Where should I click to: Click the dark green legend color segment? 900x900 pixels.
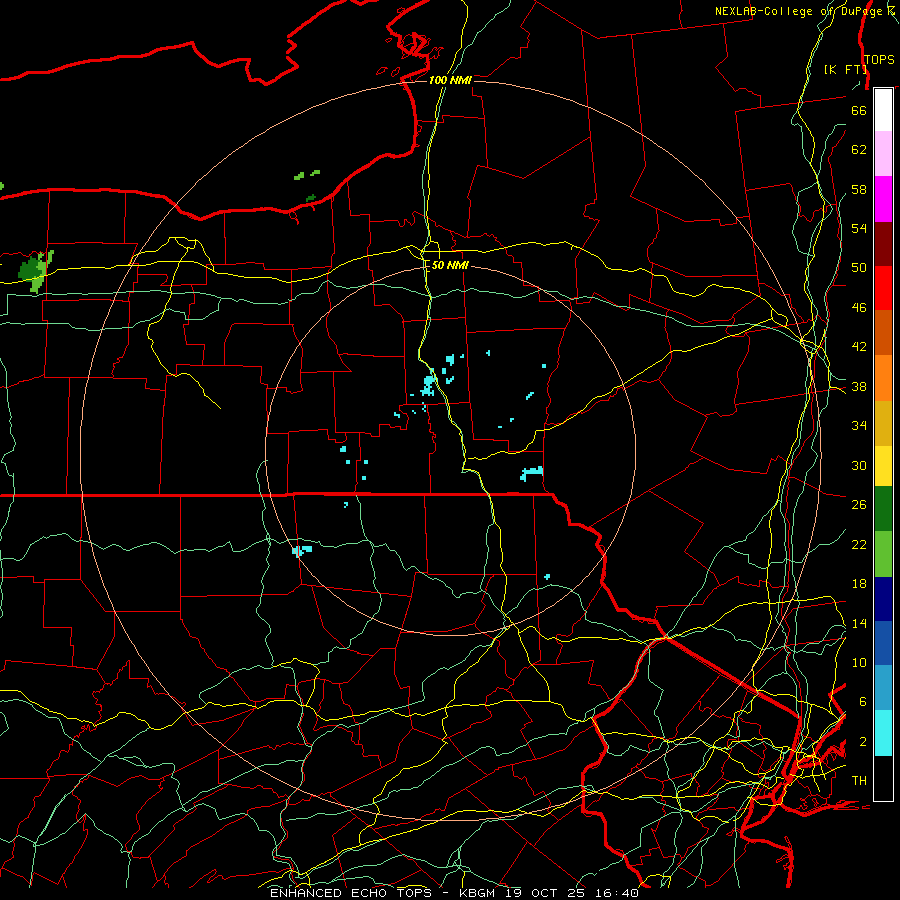(883, 509)
